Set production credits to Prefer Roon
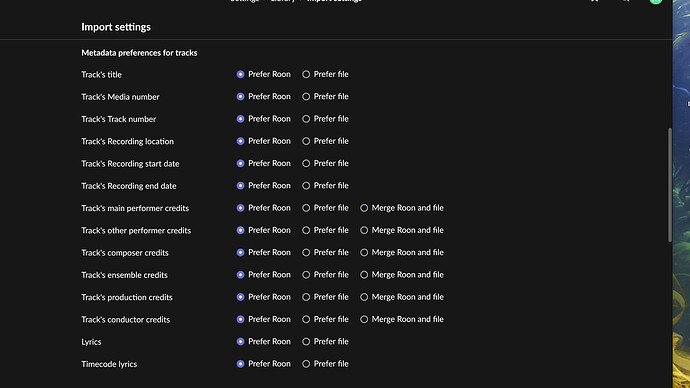Viewport: 690px width, 388px height. (x=240, y=297)
